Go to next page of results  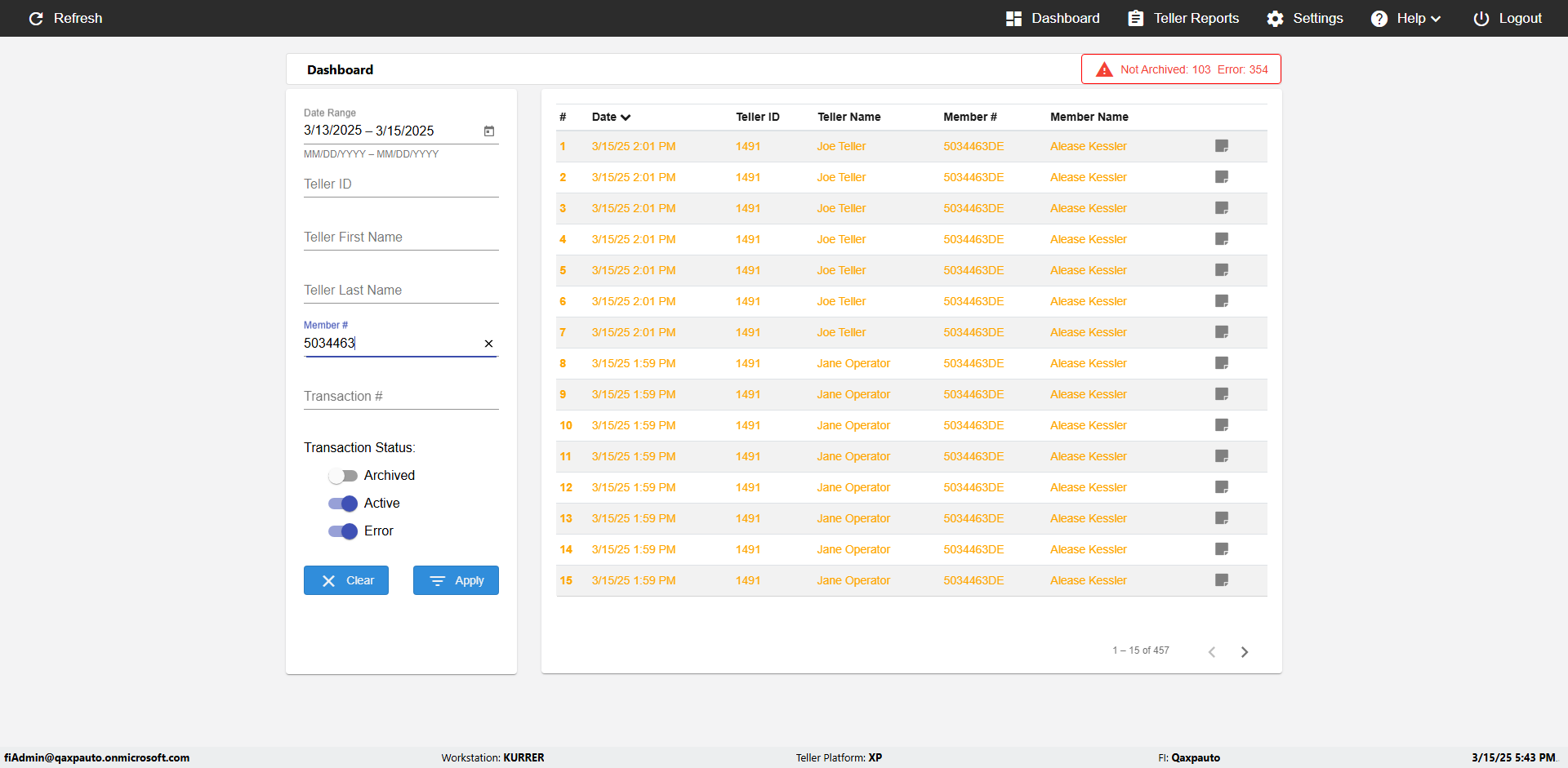(x=1244, y=651)
